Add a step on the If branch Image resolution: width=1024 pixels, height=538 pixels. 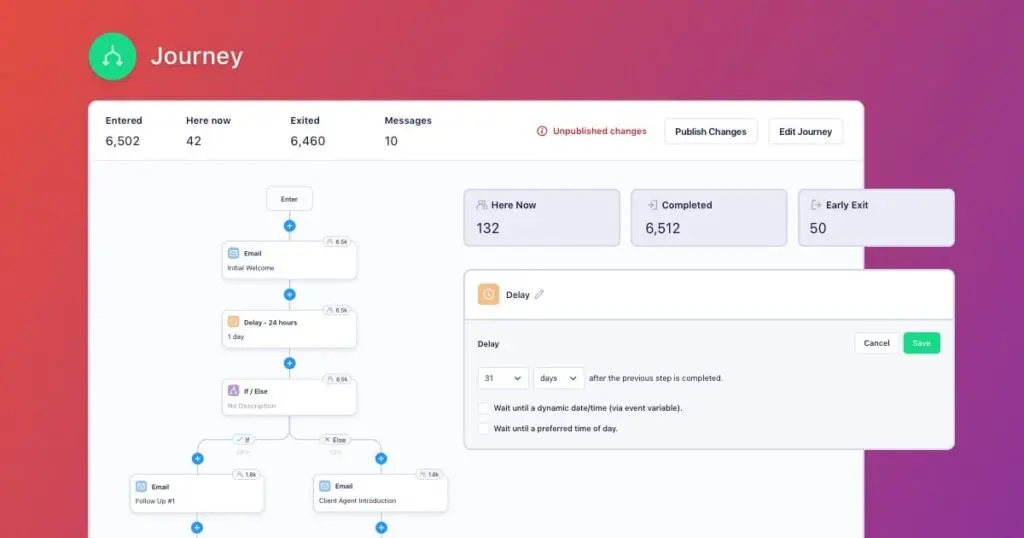[x=198, y=459]
